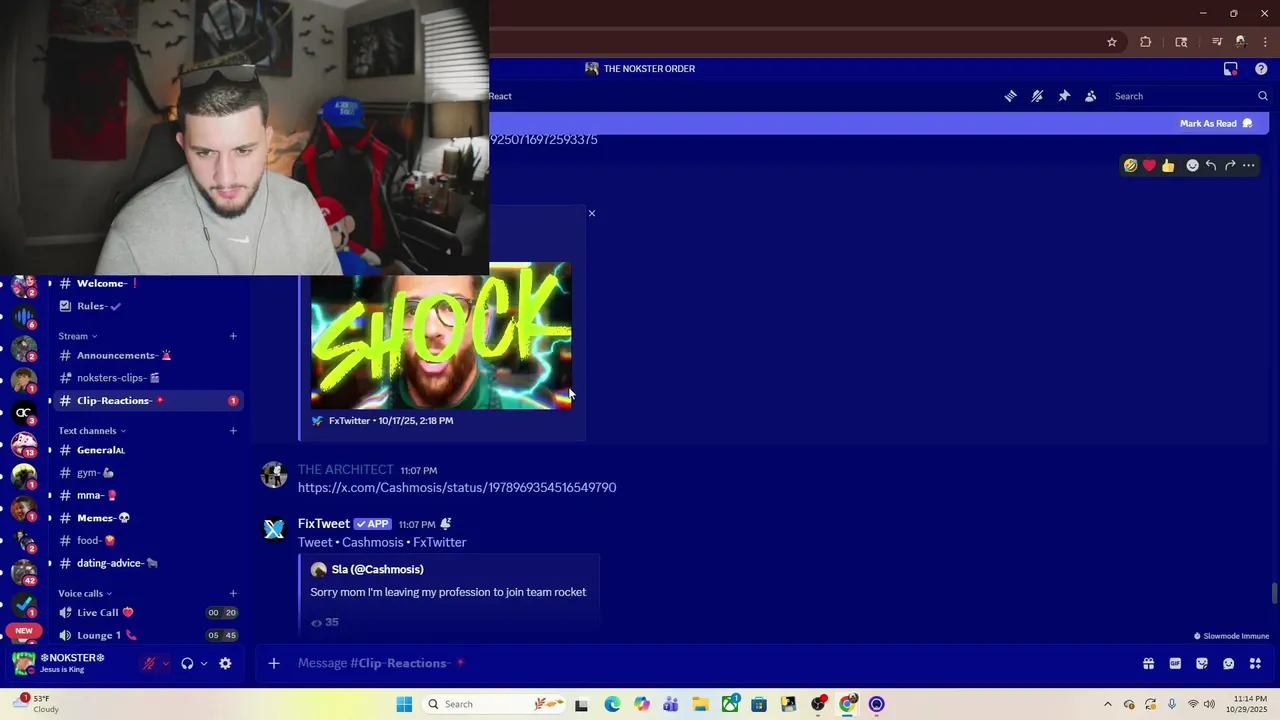Open more message options ellipsis

point(1249,165)
